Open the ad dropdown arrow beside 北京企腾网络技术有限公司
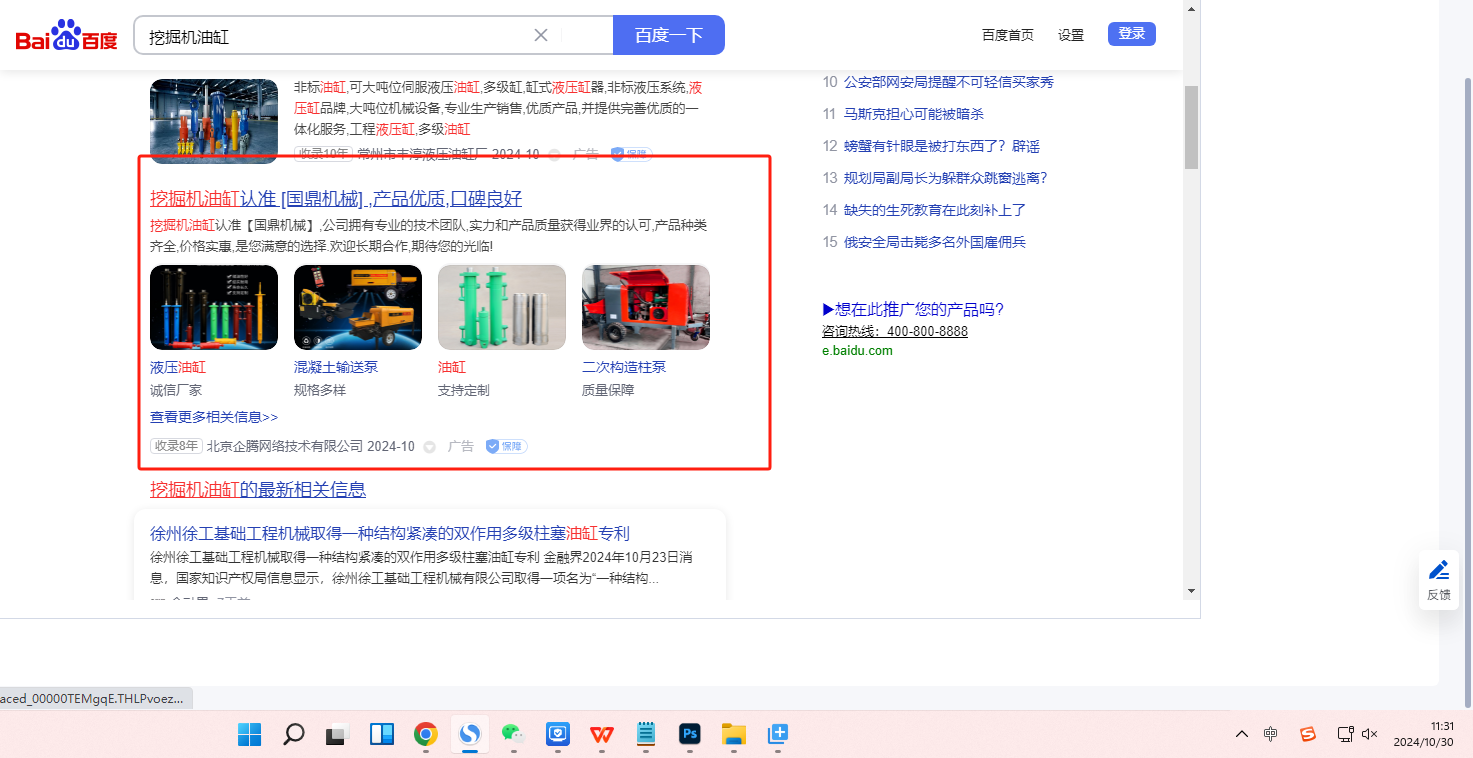1473x758 pixels. pyautogui.click(x=430, y=446)
